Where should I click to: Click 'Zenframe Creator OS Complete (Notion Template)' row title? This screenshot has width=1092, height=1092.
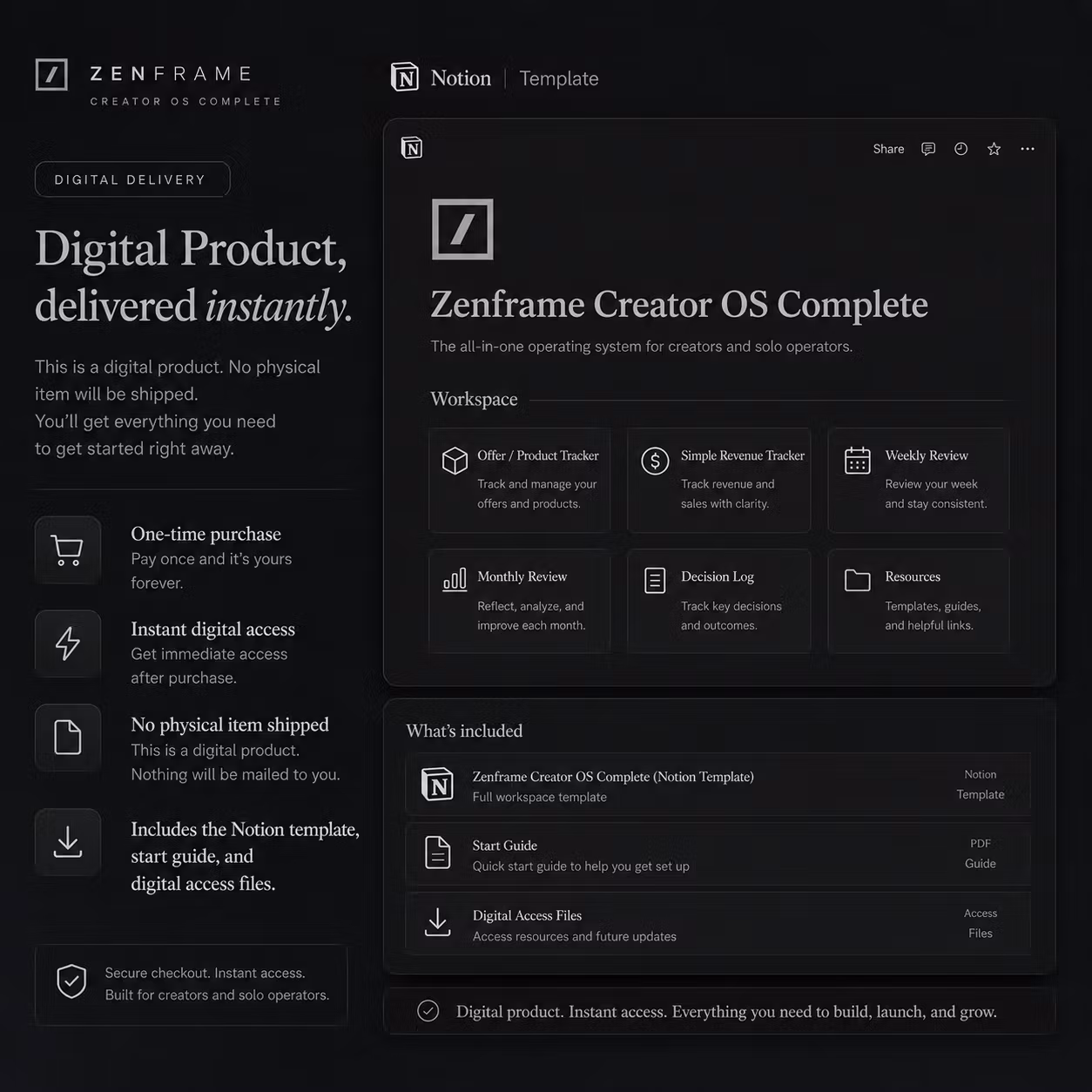pos(613,777)
